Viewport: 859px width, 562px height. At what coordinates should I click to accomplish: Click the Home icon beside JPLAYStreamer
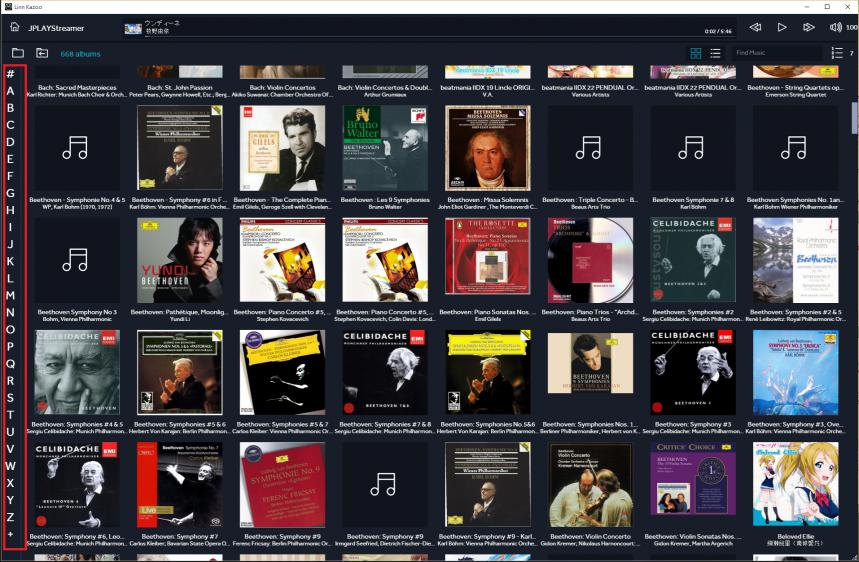tap(12, 28)
